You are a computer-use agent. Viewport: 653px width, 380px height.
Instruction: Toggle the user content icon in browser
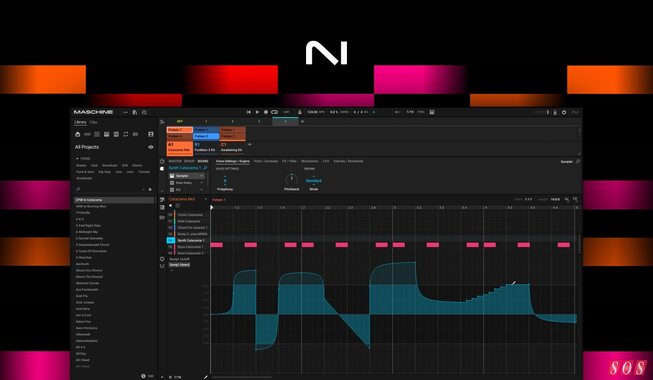150,134
